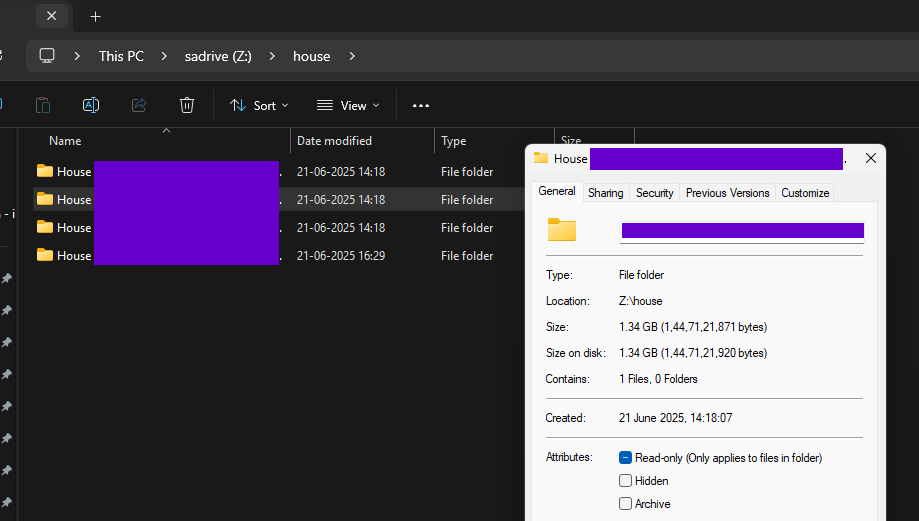The width and height of the screenshot is (919, 521).
Task: Enable the Hidden attribute checkbox
Action: 625,481
